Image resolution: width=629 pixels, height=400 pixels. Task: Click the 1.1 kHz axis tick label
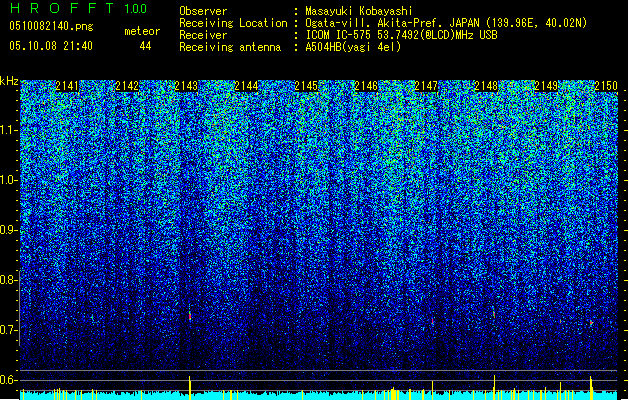click(x=9, y=130)
